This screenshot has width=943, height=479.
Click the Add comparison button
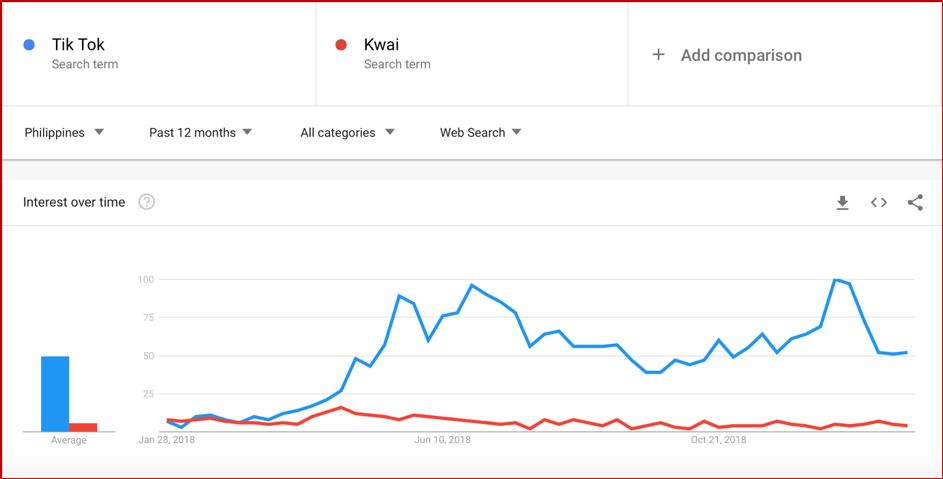[x=741, y=55]
